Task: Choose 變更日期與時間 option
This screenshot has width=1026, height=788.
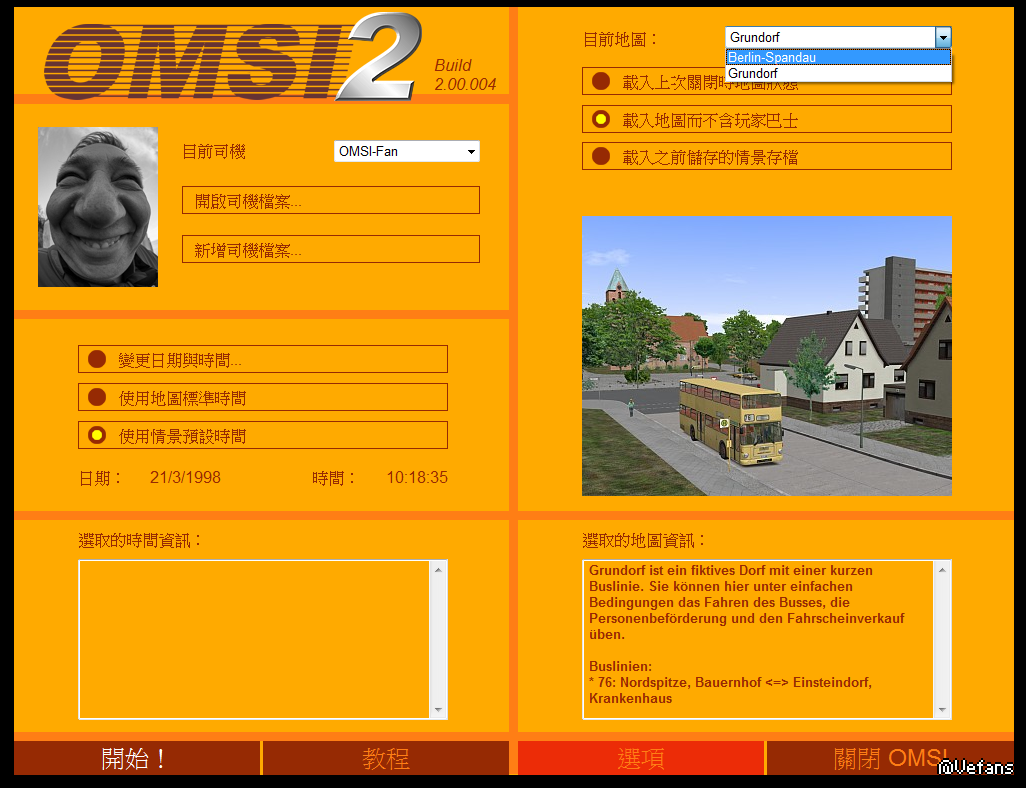Action: pos(262,359)
